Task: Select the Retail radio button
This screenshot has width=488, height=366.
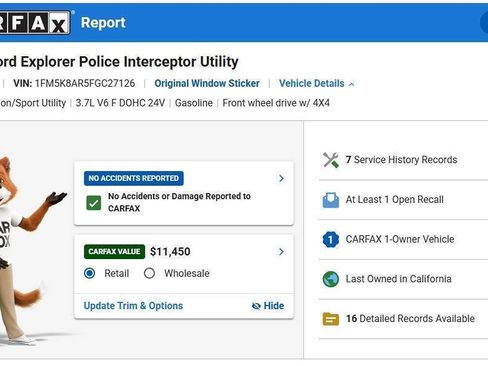Action: [89, 273]
